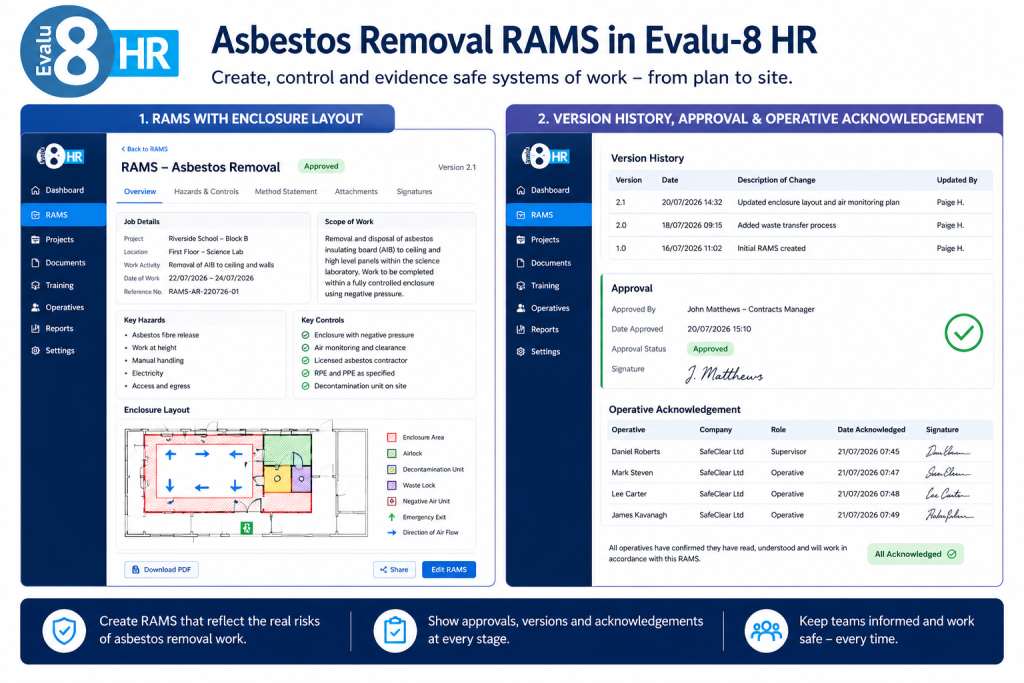Open Settings in the left panel sidebar
The width and height of the screenshot is (1024, 683).
click(53, 351)
